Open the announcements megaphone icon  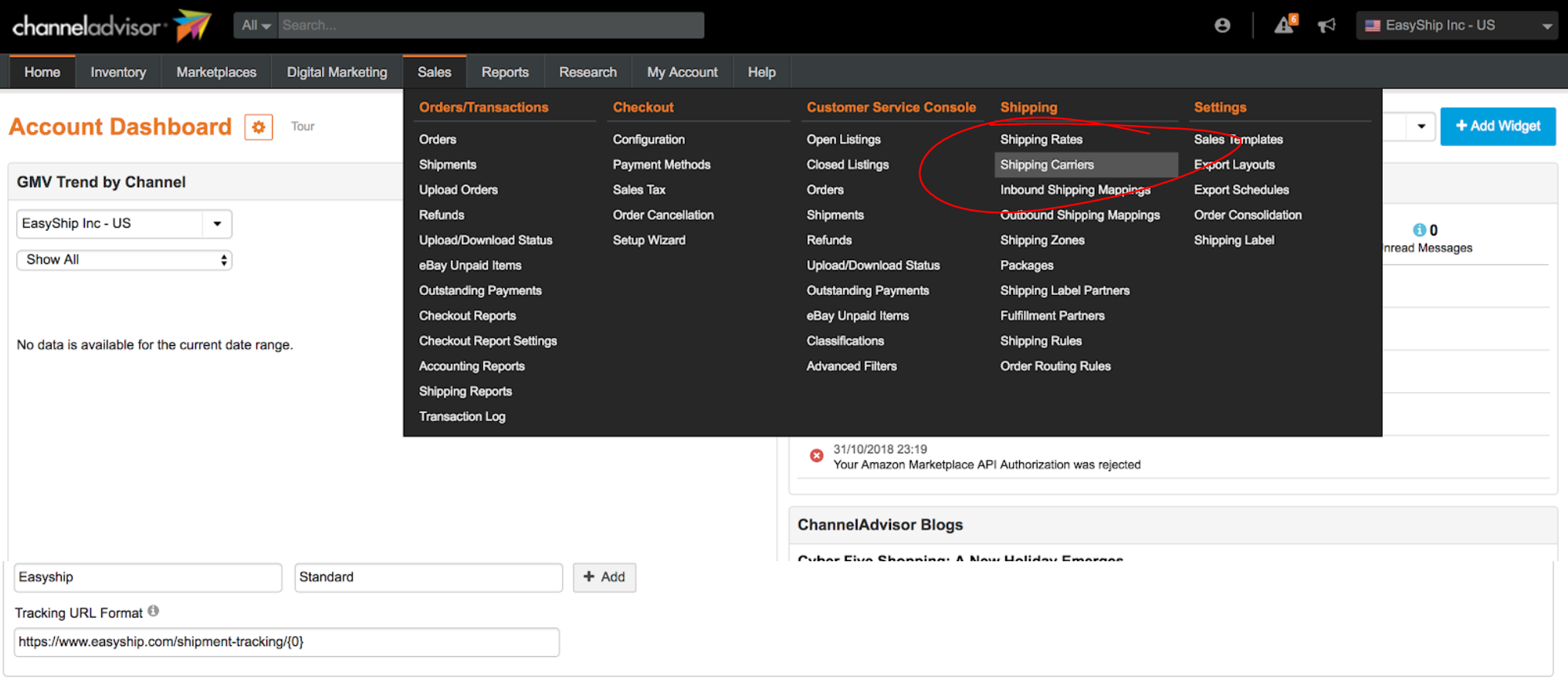1326,25
